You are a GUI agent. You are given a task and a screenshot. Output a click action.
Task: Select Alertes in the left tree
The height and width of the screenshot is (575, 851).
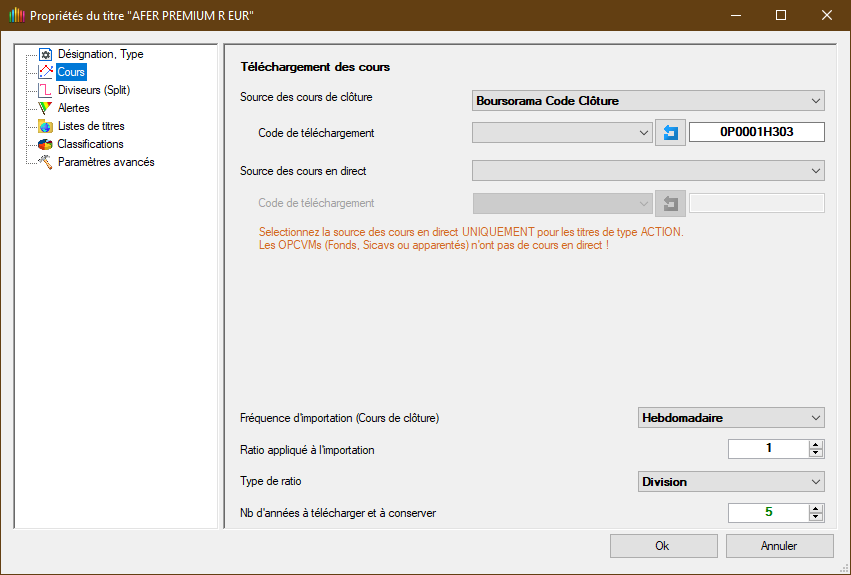coord(73,108)
